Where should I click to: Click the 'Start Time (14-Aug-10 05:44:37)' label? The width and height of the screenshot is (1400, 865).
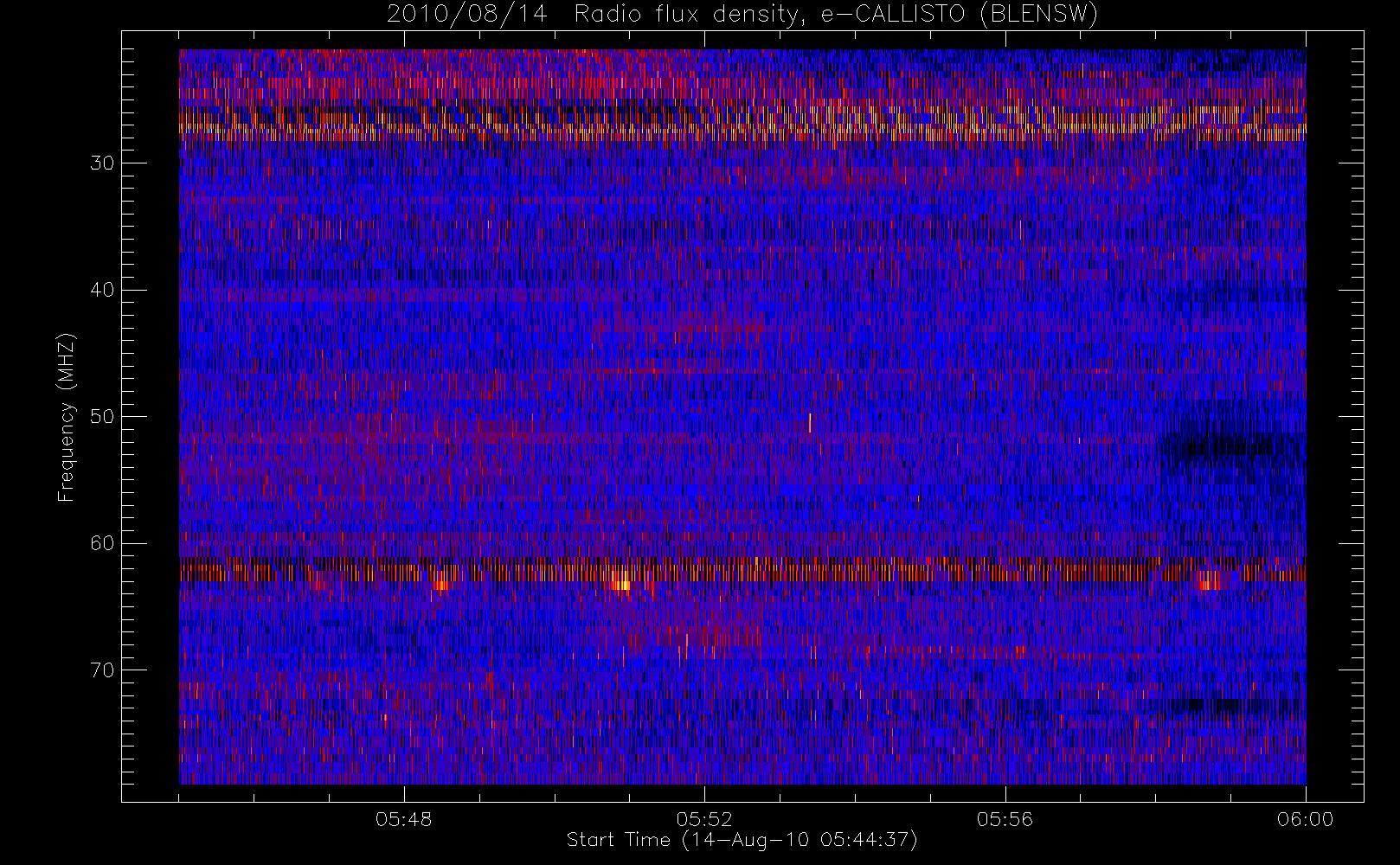(742, 840)
